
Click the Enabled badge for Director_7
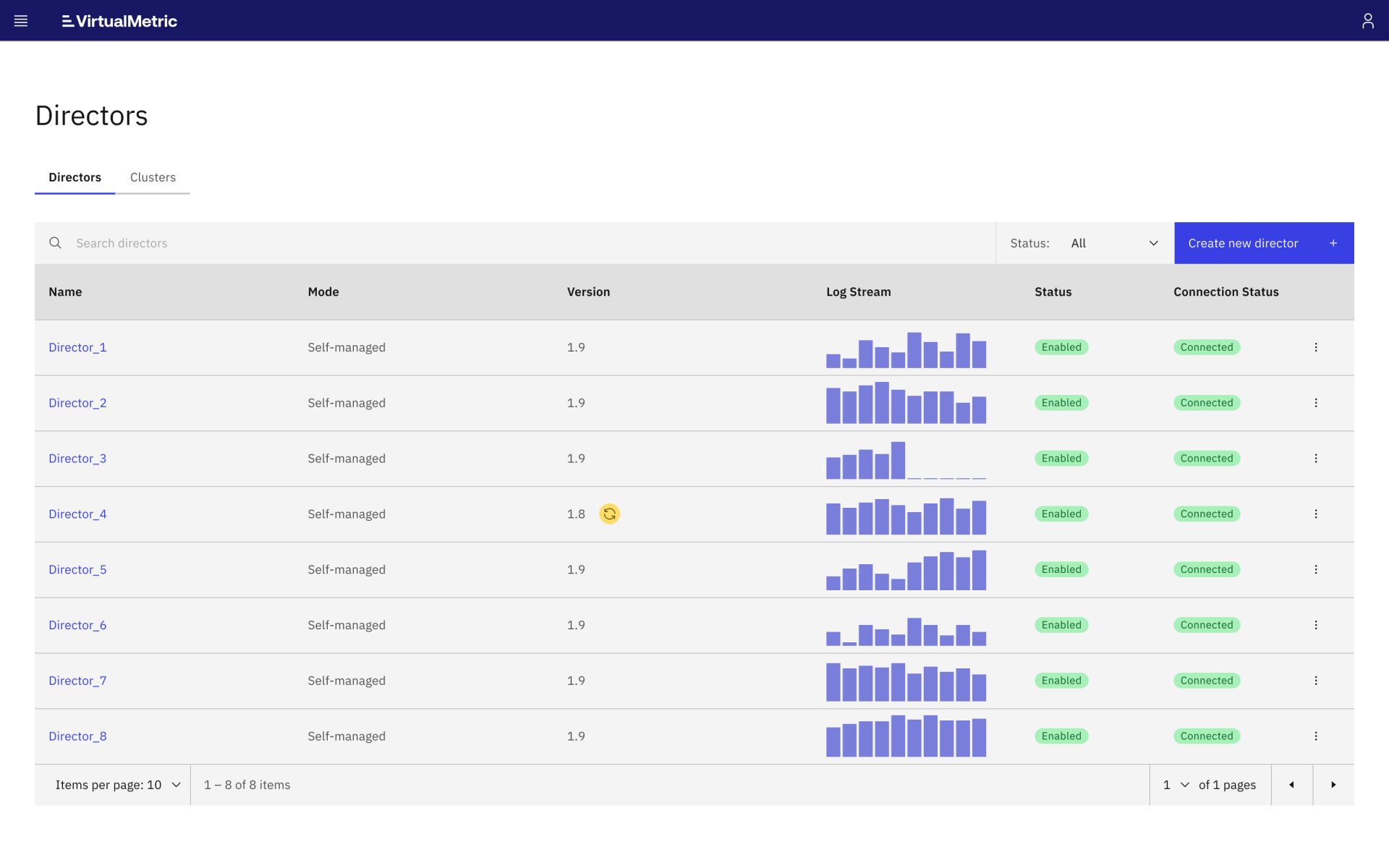pos(1061,680)
